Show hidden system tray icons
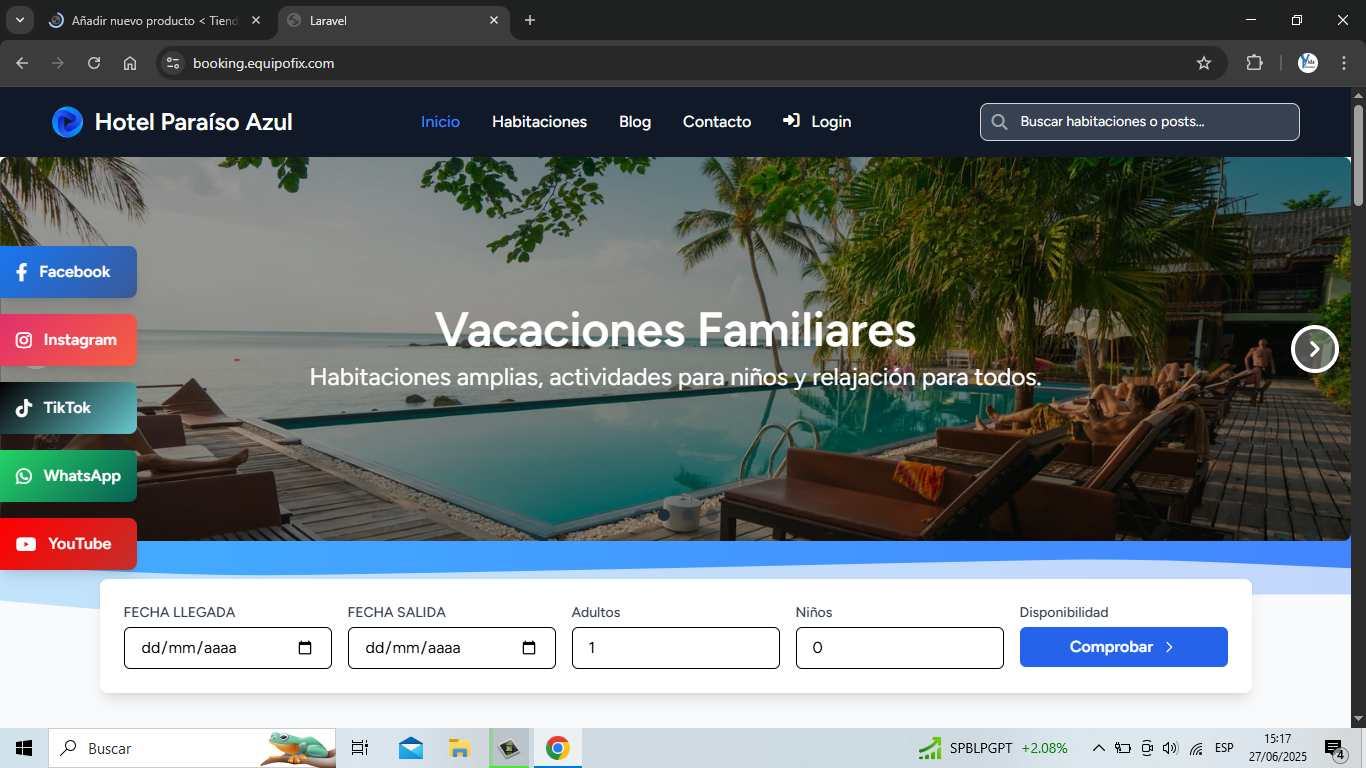Viewport: 1366px width, 768px height. click(1098, 748)
